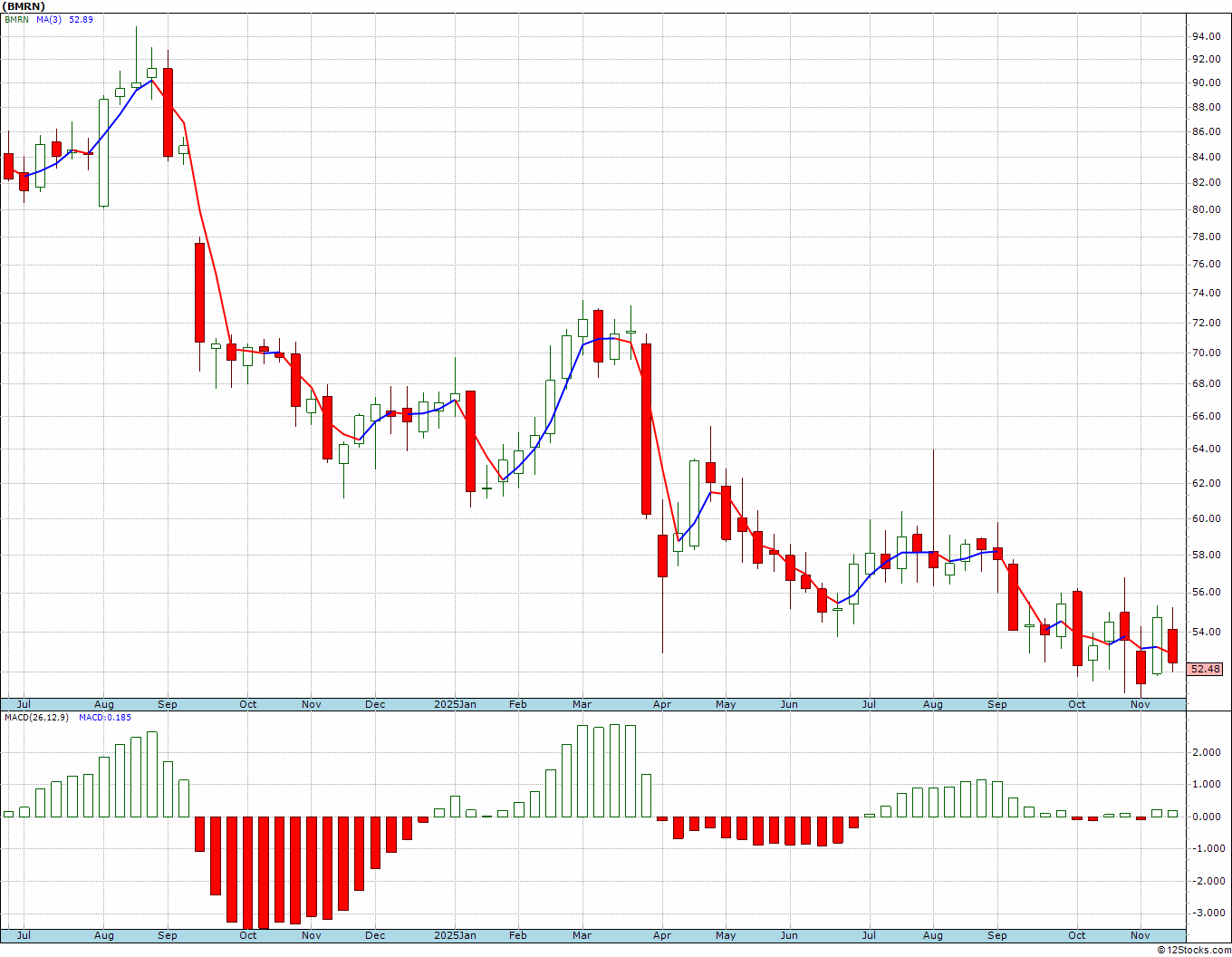Select the 66.00 price axis label

pos(1206,416)
